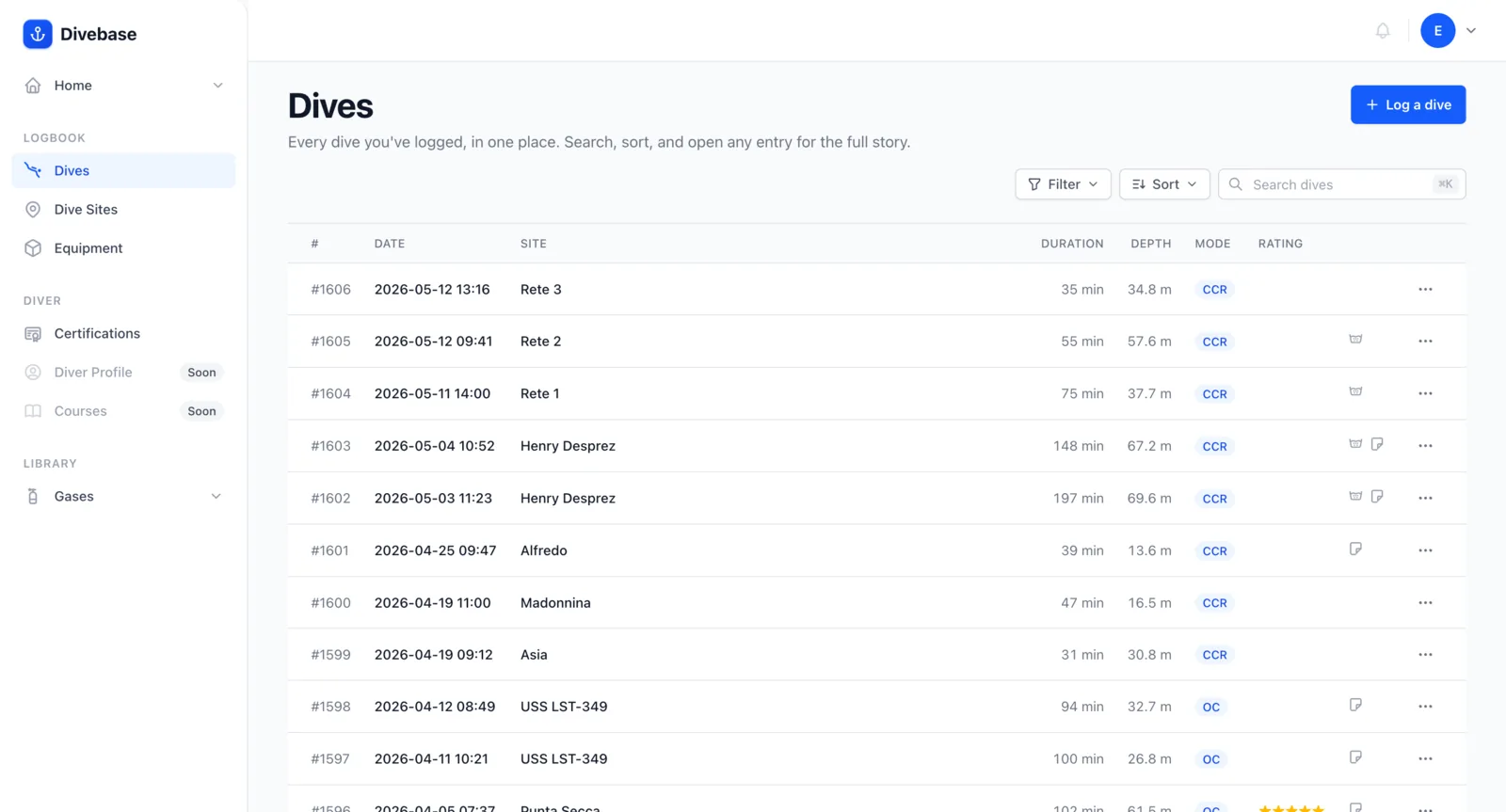
Task: Click the Divebase brand name
Action: 99,34
